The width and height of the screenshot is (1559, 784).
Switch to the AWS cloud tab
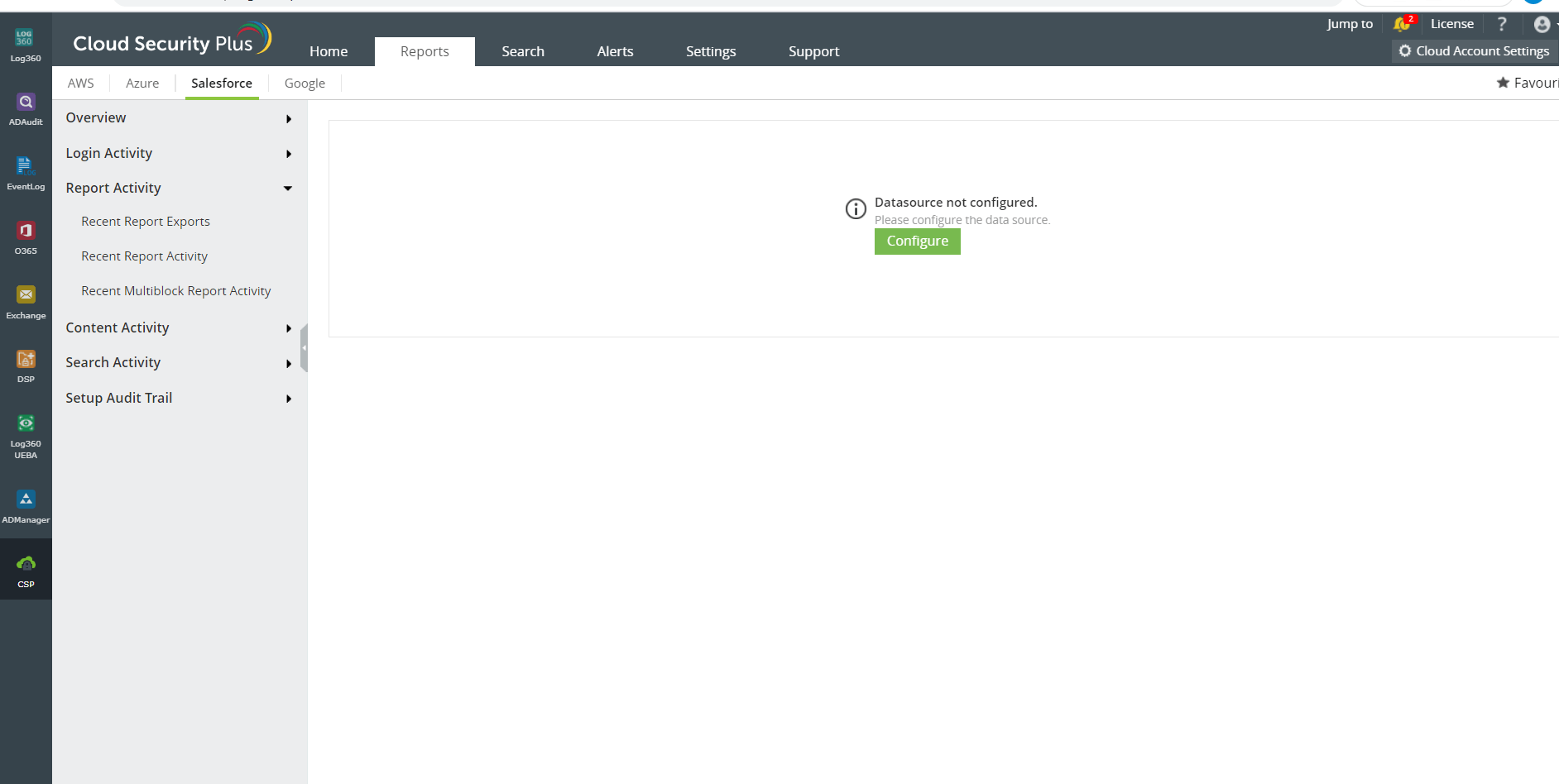(x=81, y=84)
